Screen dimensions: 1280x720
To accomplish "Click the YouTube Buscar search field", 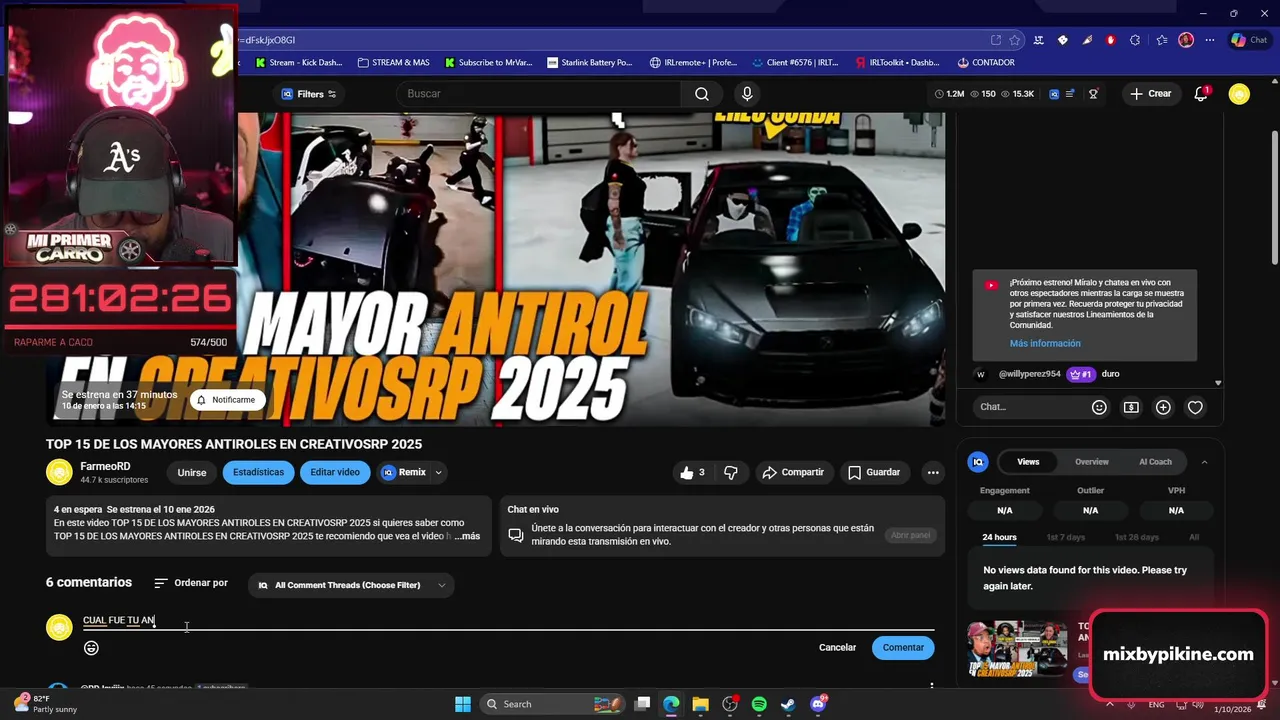I will coord(540,94).
